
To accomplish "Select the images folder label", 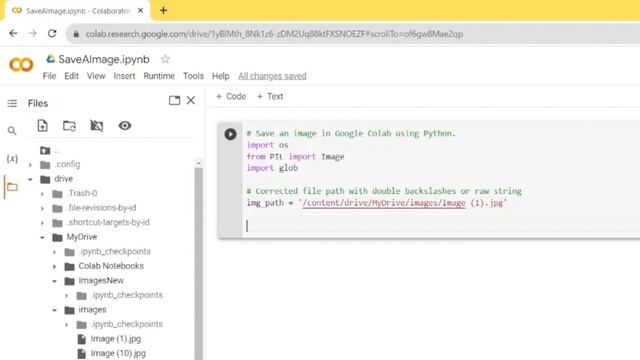I will click(92, 309).
